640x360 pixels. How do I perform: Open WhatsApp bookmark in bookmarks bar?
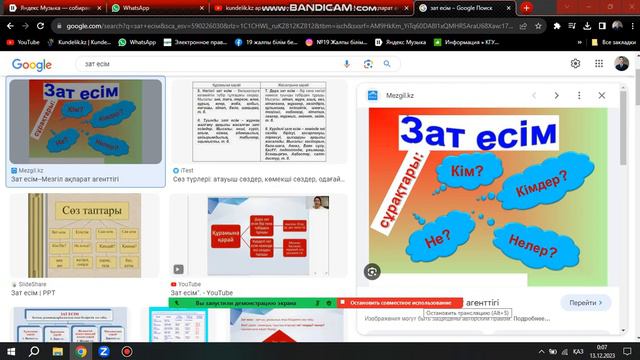coord(137,42)
